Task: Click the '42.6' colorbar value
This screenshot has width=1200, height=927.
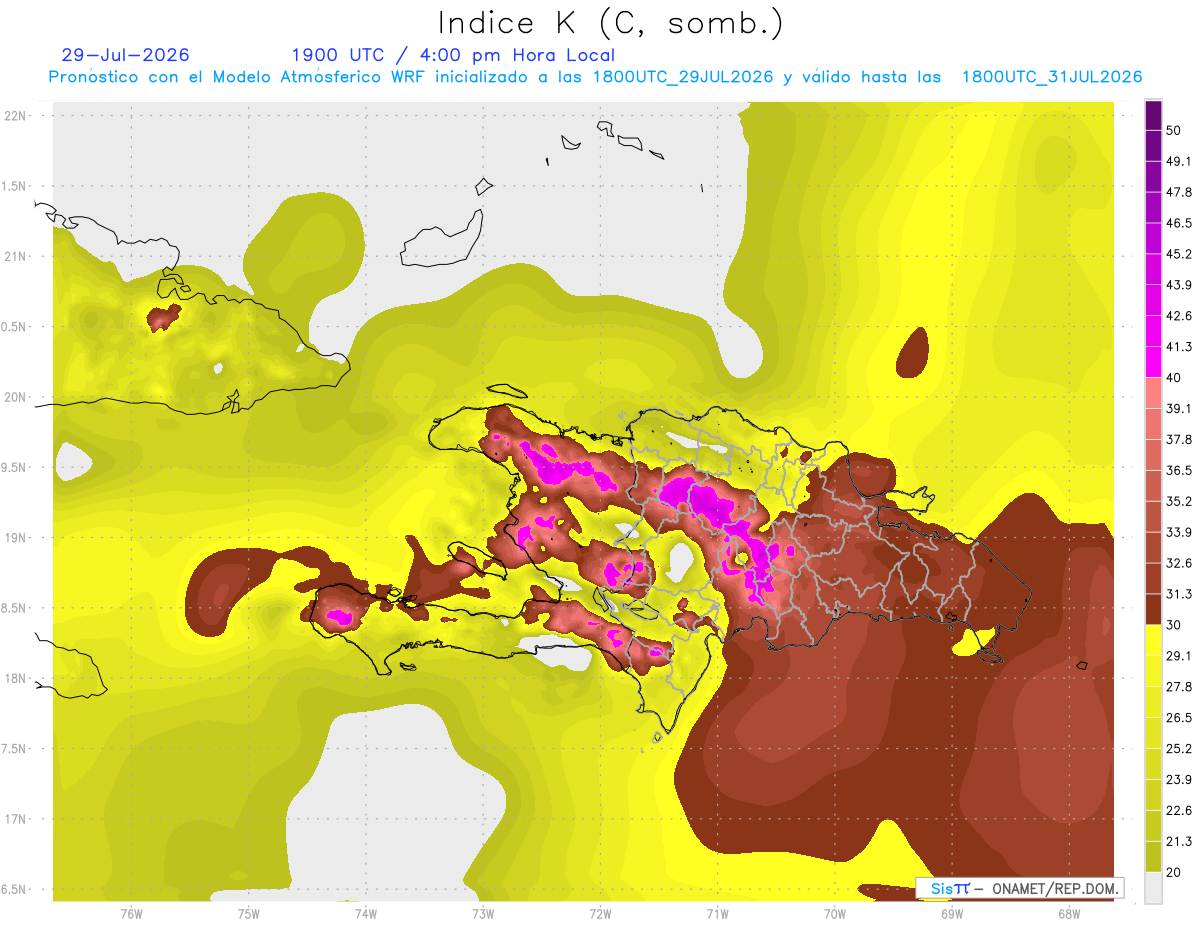Action: click(1178, 316)
